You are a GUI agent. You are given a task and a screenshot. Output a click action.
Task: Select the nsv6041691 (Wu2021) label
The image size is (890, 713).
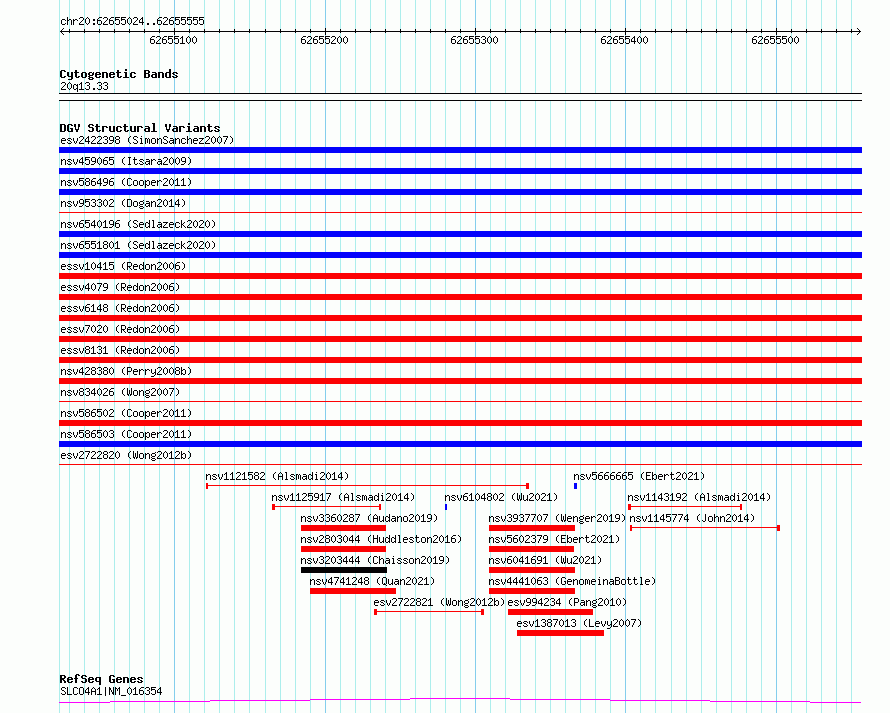click(545, 560)
